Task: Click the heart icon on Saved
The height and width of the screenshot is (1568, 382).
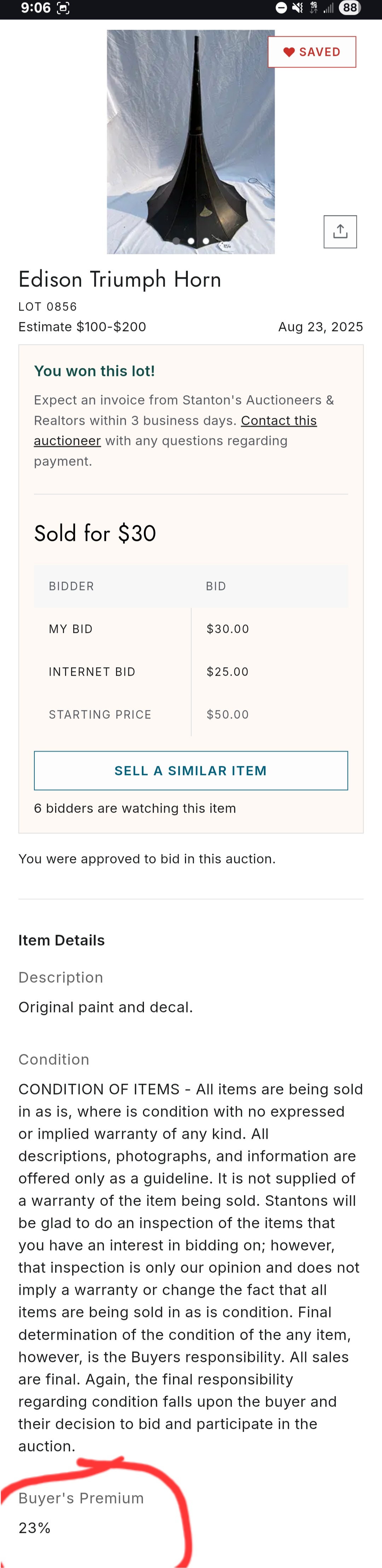Action: coord(289,52)
